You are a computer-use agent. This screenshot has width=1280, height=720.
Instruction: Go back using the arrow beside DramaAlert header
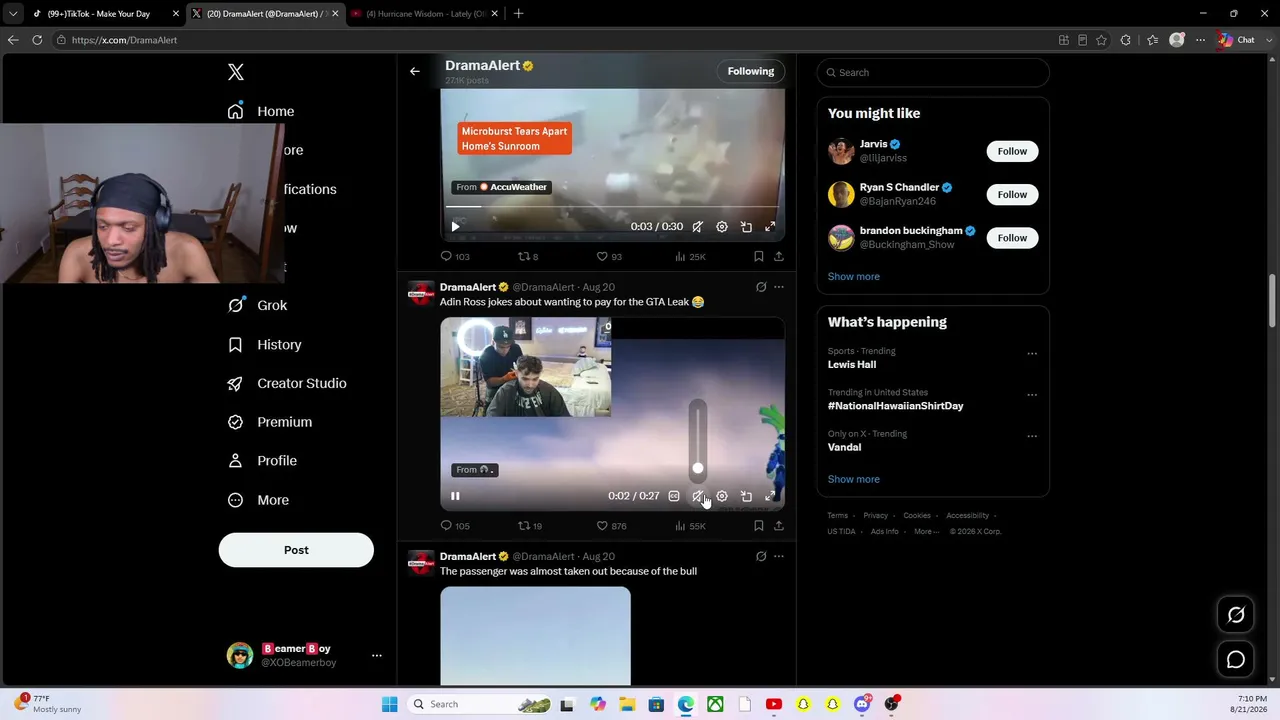pyautogui.click(x=415, y=71)
